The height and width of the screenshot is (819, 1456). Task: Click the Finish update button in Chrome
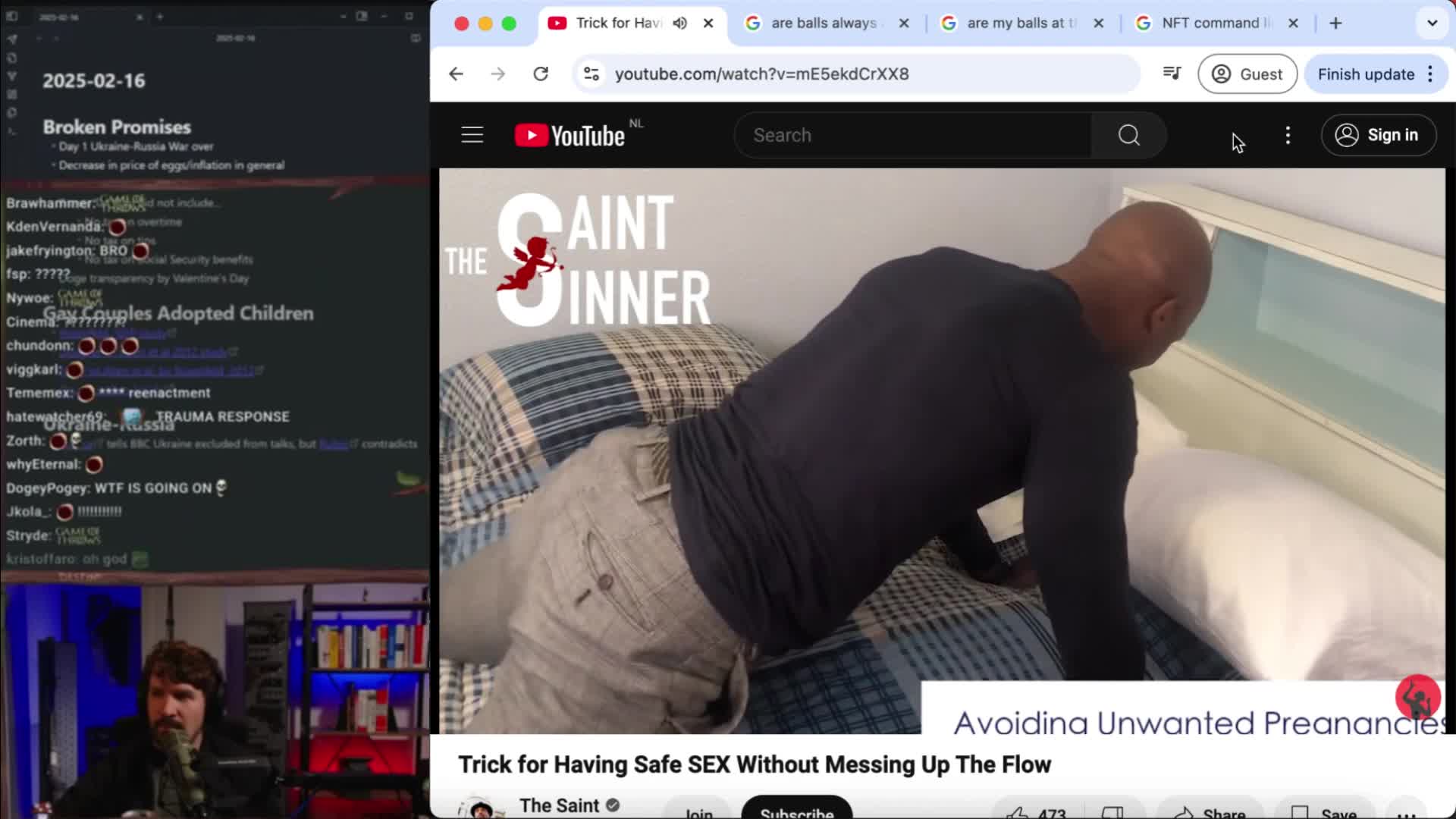(x=1367, y=74)
